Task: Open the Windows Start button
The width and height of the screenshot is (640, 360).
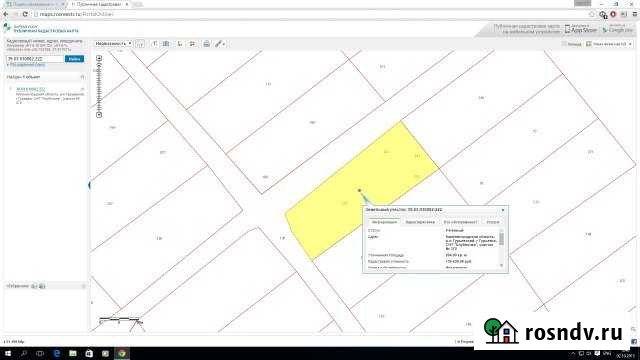Action: tap(8, 353)
